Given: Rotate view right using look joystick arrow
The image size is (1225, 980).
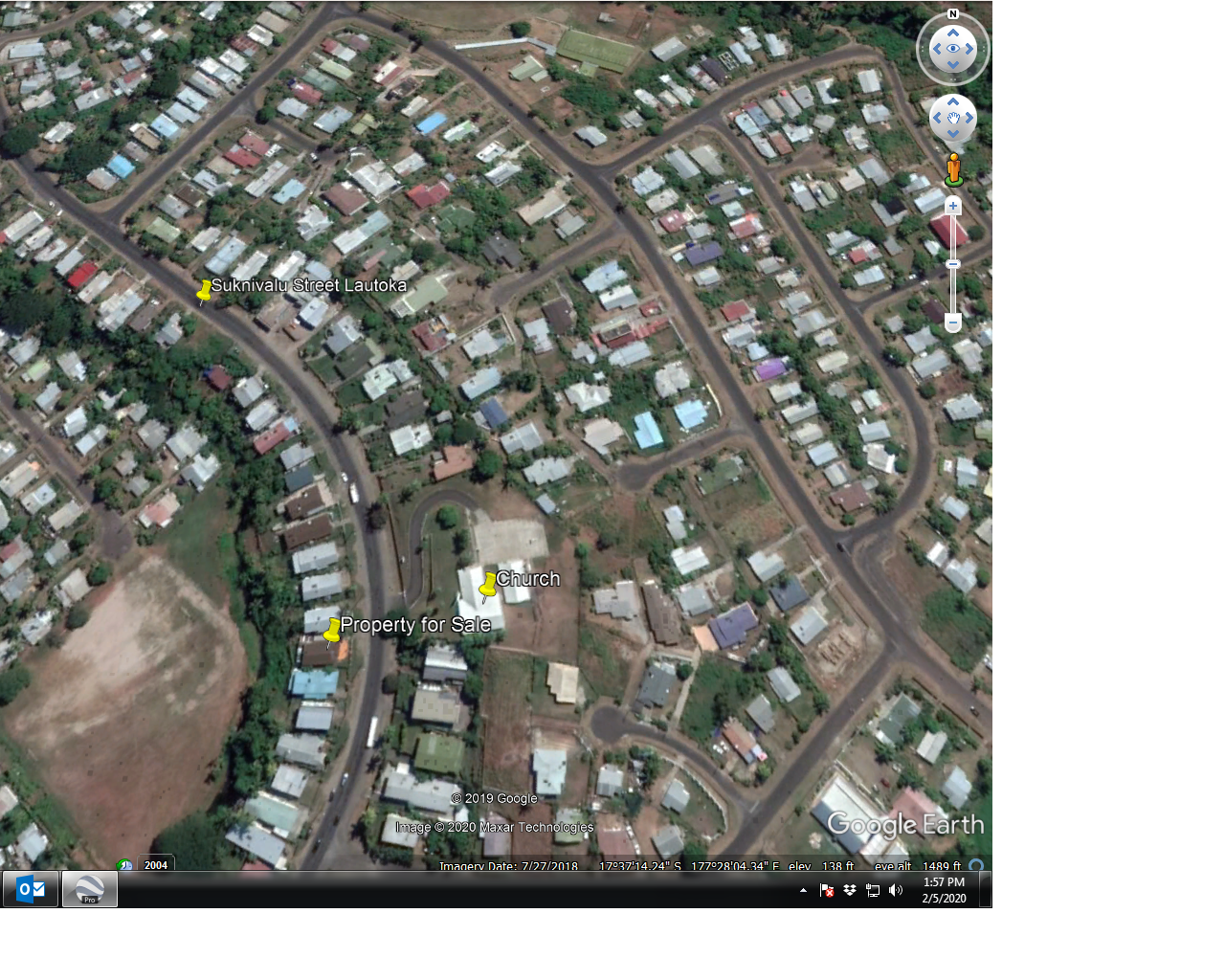Looking at the screenshot, I should pos(970,49).
